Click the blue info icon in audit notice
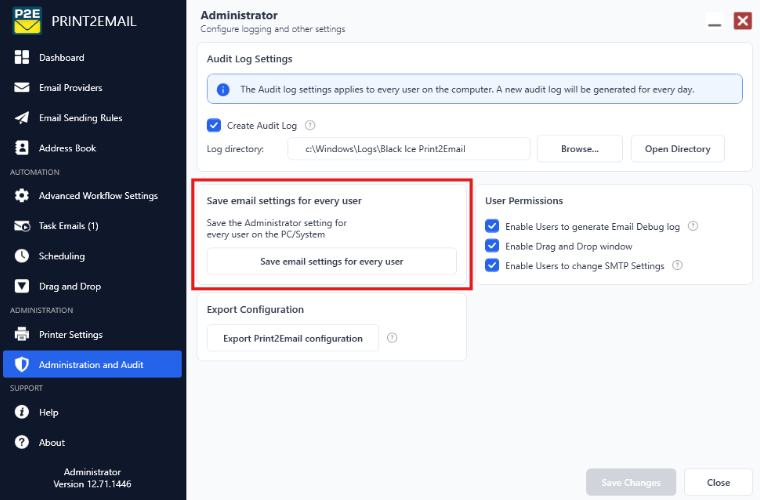Screen dimensions: 760x500 coord(223,90)
